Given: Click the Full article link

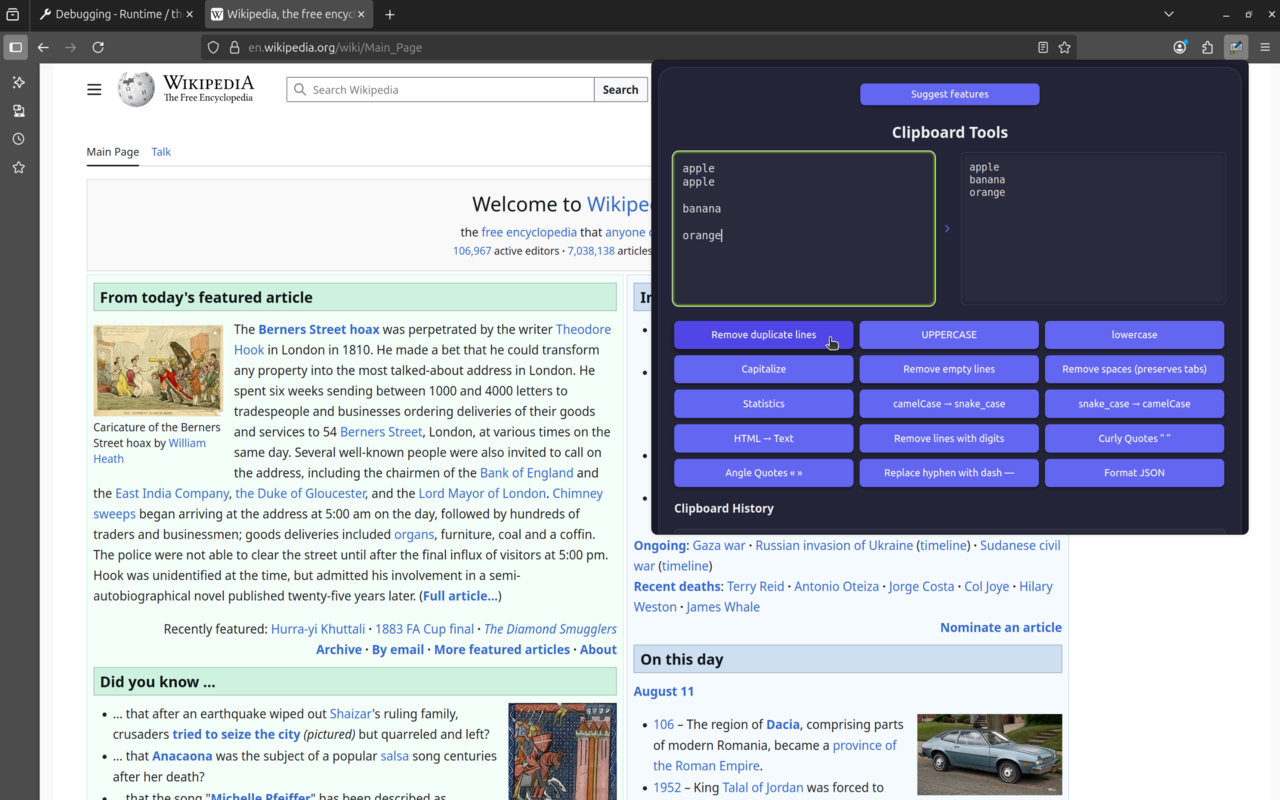Looking at the screenshot, I should coord(460,596).
